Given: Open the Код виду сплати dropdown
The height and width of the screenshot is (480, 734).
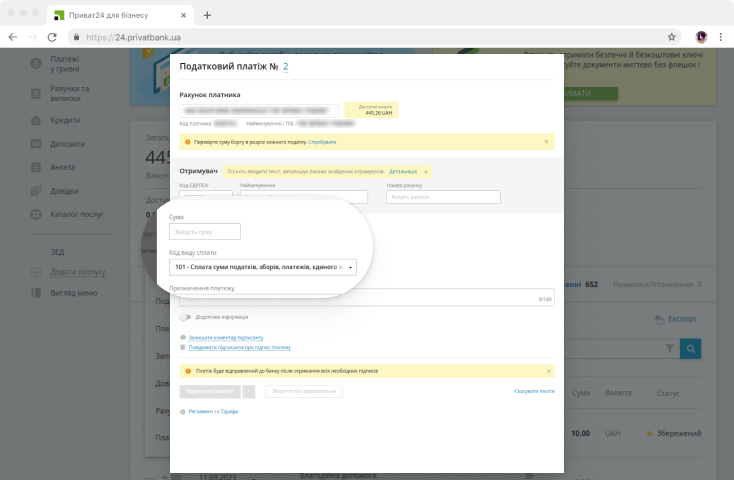Looking at the screenshot, I should click(x=263, y=267).
